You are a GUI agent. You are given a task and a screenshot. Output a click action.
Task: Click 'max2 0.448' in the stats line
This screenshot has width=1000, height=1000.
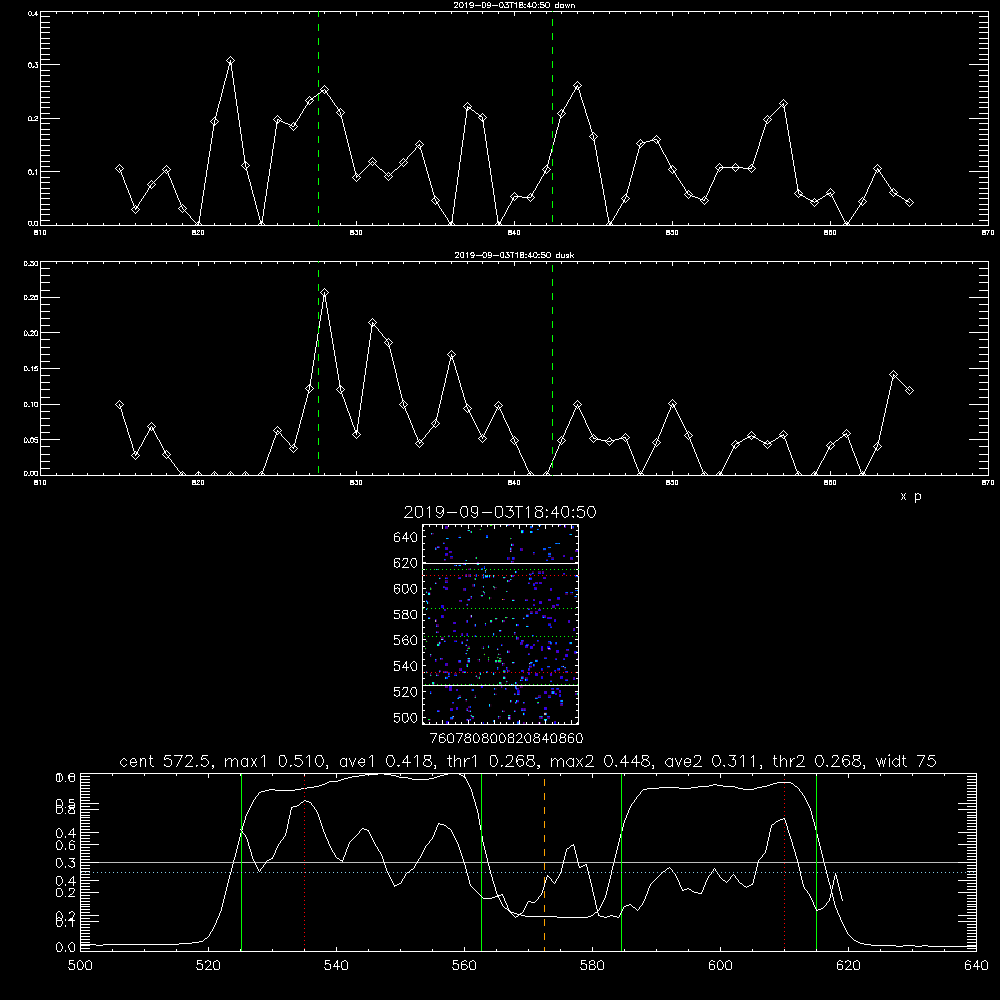[601, 761]
